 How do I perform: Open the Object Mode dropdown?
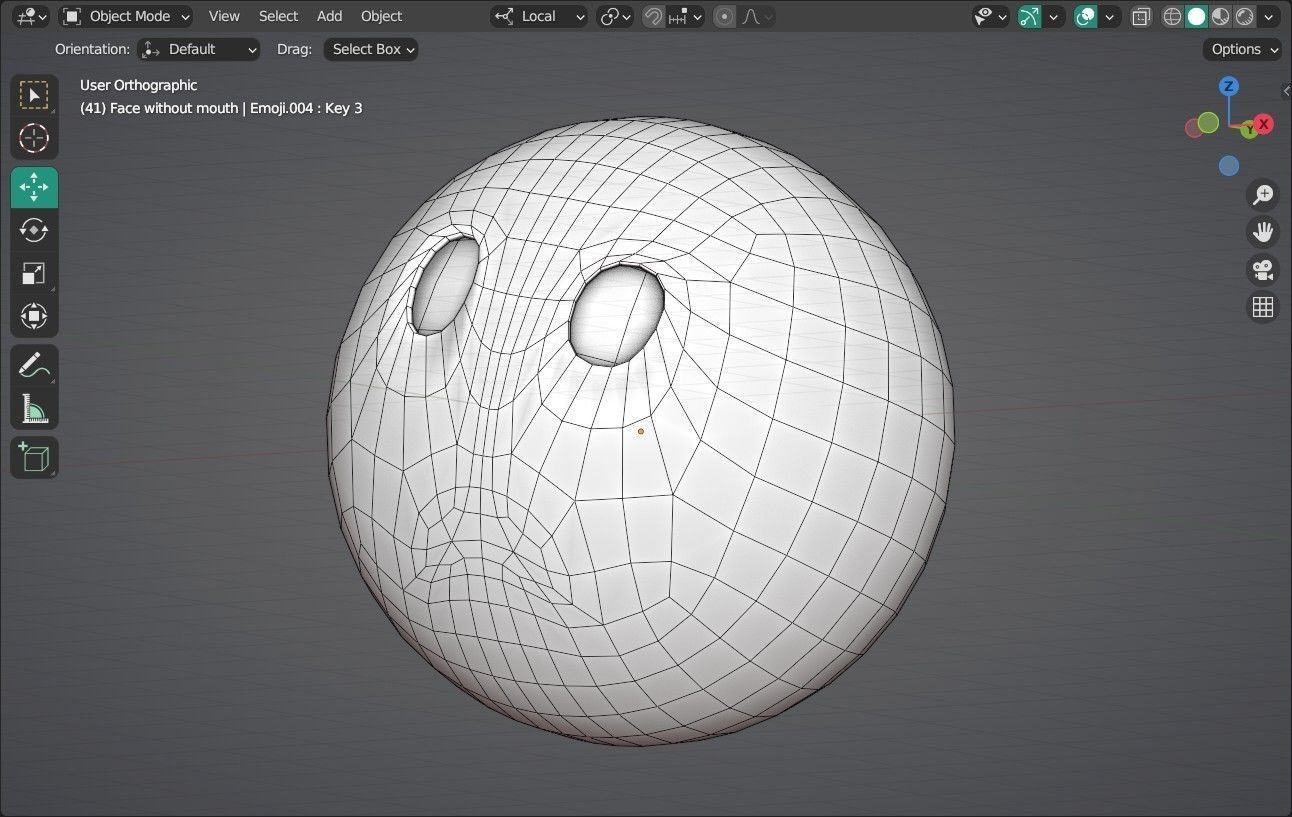click(x=126, y=16)
